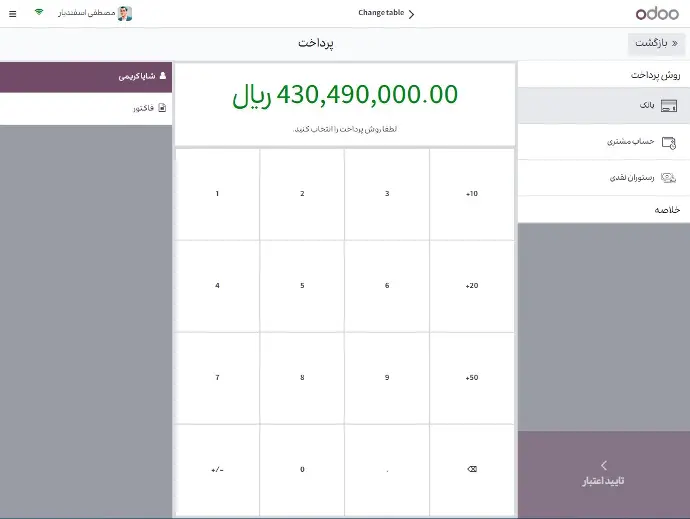Open the Change table selector
Viewport: 690px width, 519px height.
point(386,12)
